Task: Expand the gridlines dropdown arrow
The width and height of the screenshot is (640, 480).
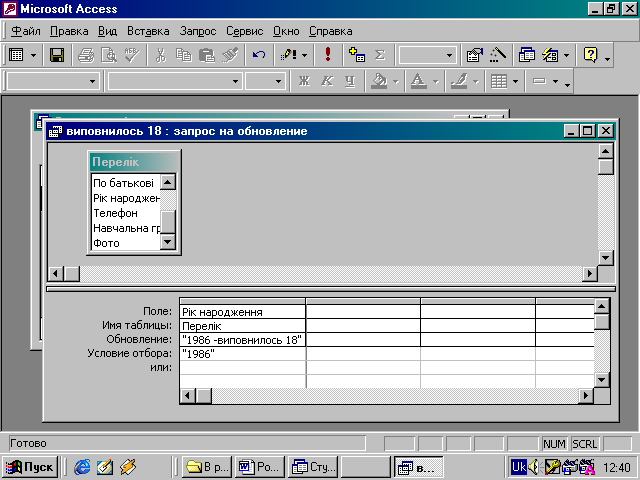Action: click(516, 81)
